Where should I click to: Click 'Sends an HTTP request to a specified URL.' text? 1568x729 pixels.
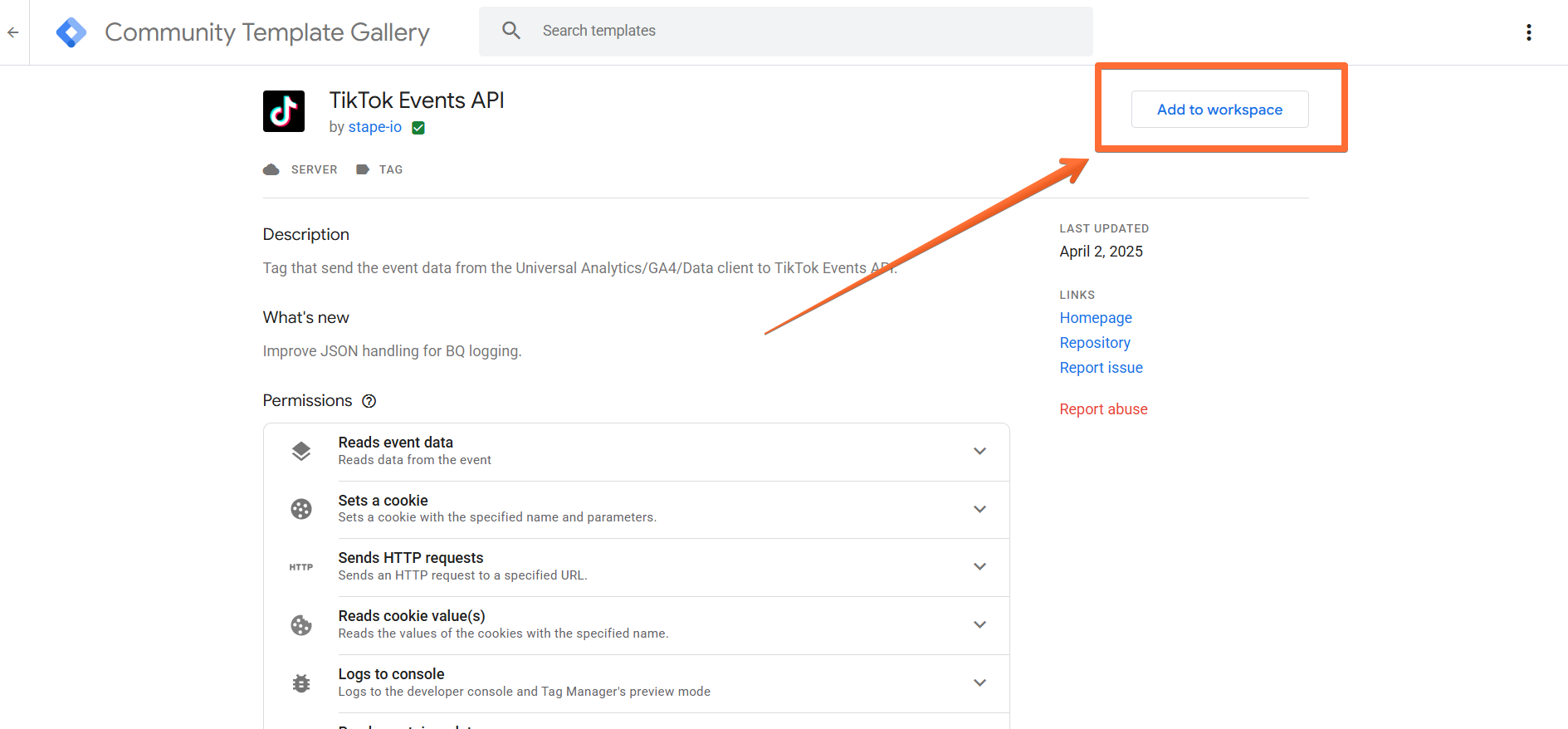pyautogui.click(x=462, y=575)
